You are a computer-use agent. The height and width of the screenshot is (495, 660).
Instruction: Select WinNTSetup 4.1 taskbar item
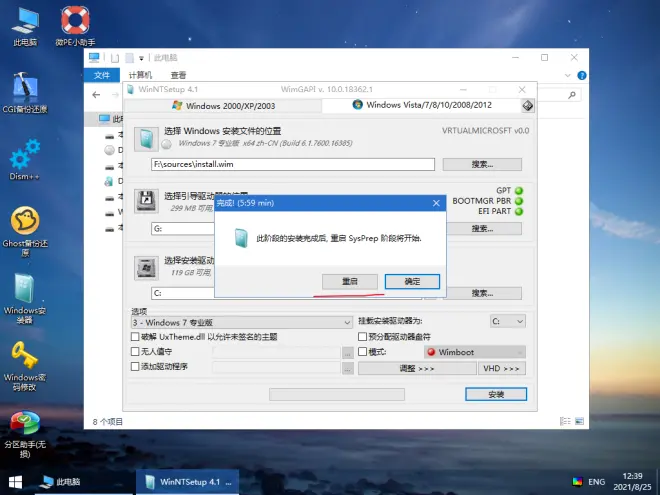click(x=188, y=482)
